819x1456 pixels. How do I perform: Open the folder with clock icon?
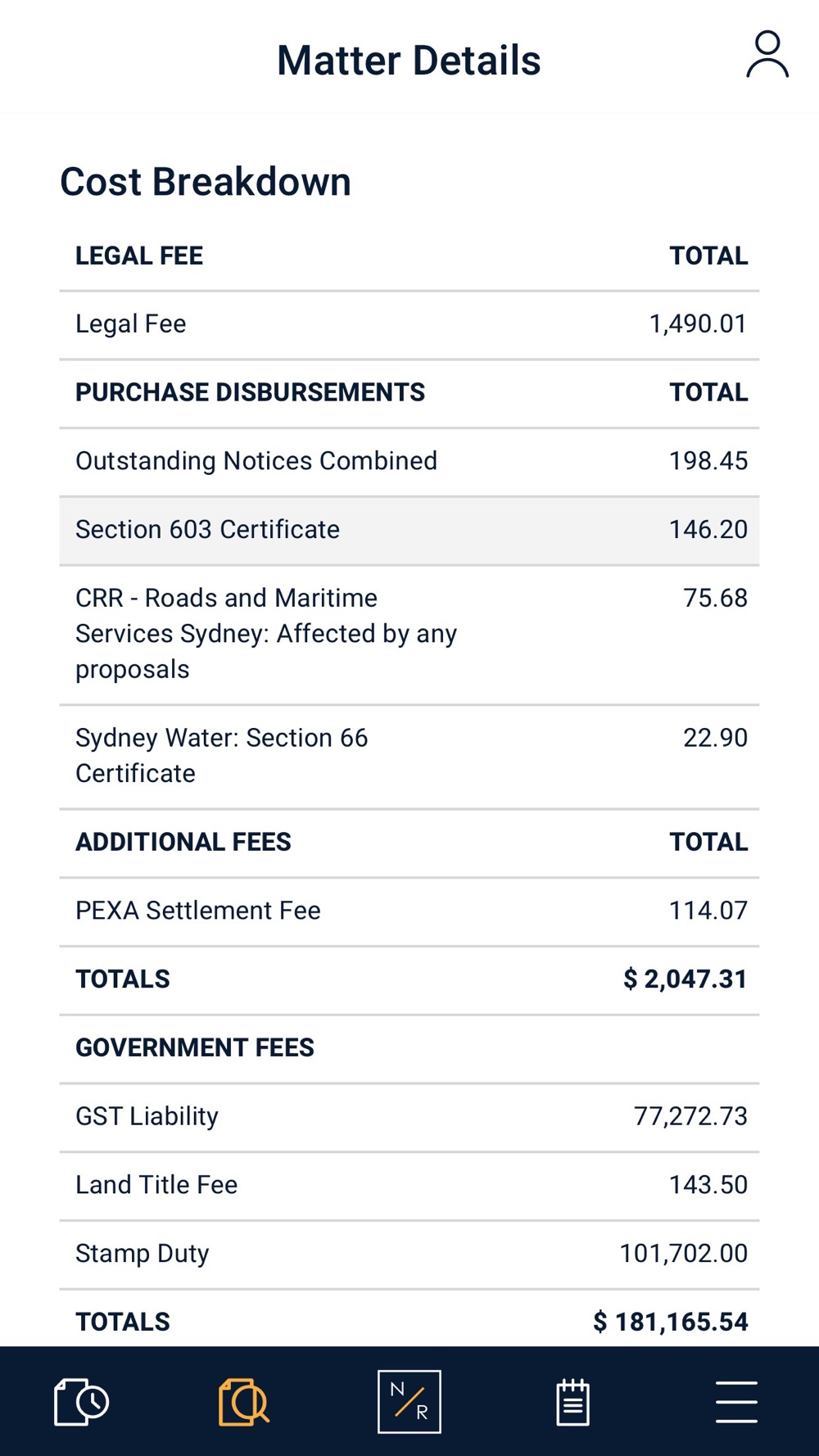[82, 1402]
